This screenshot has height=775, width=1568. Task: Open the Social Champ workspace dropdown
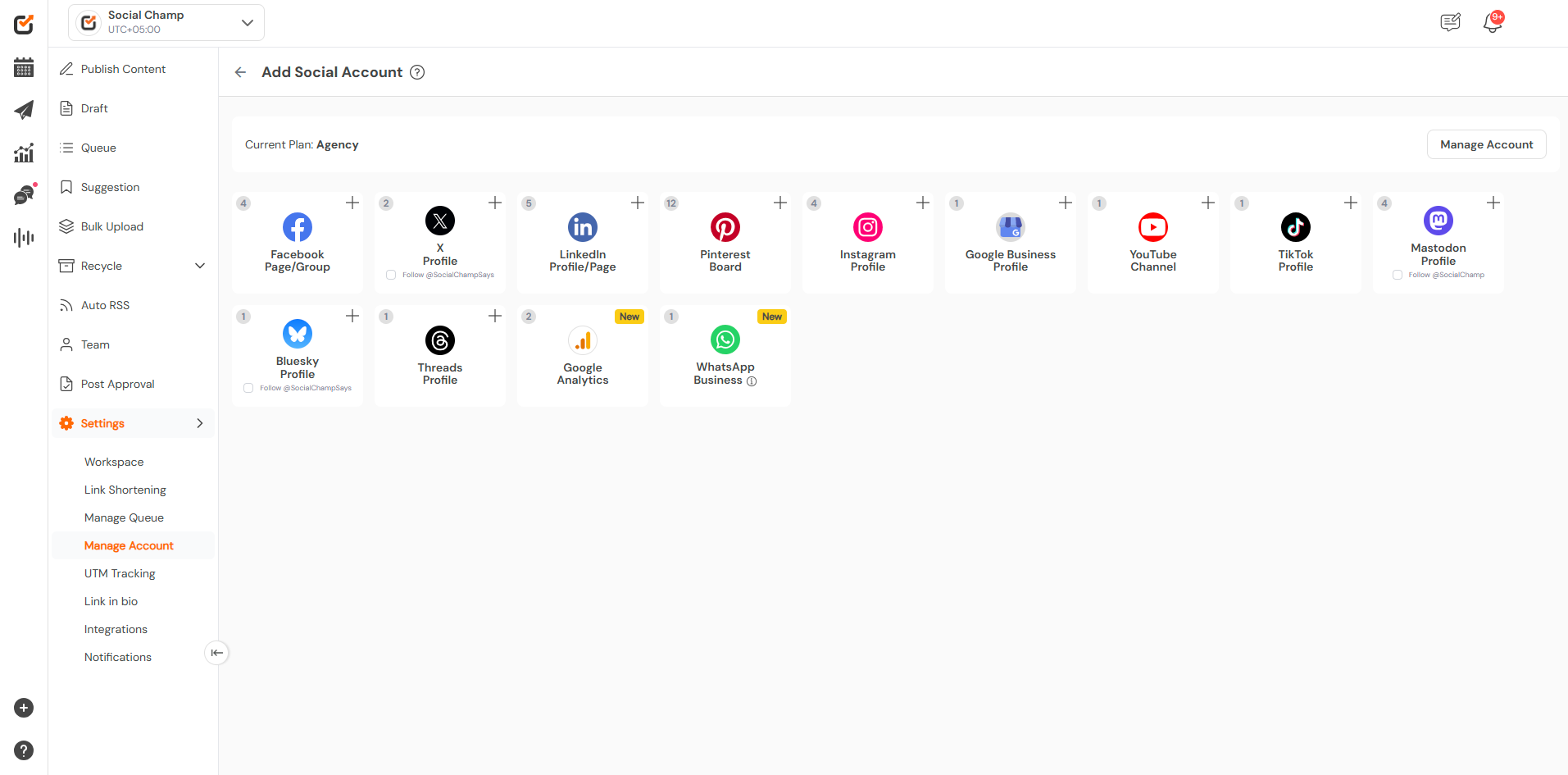(166, 22)
